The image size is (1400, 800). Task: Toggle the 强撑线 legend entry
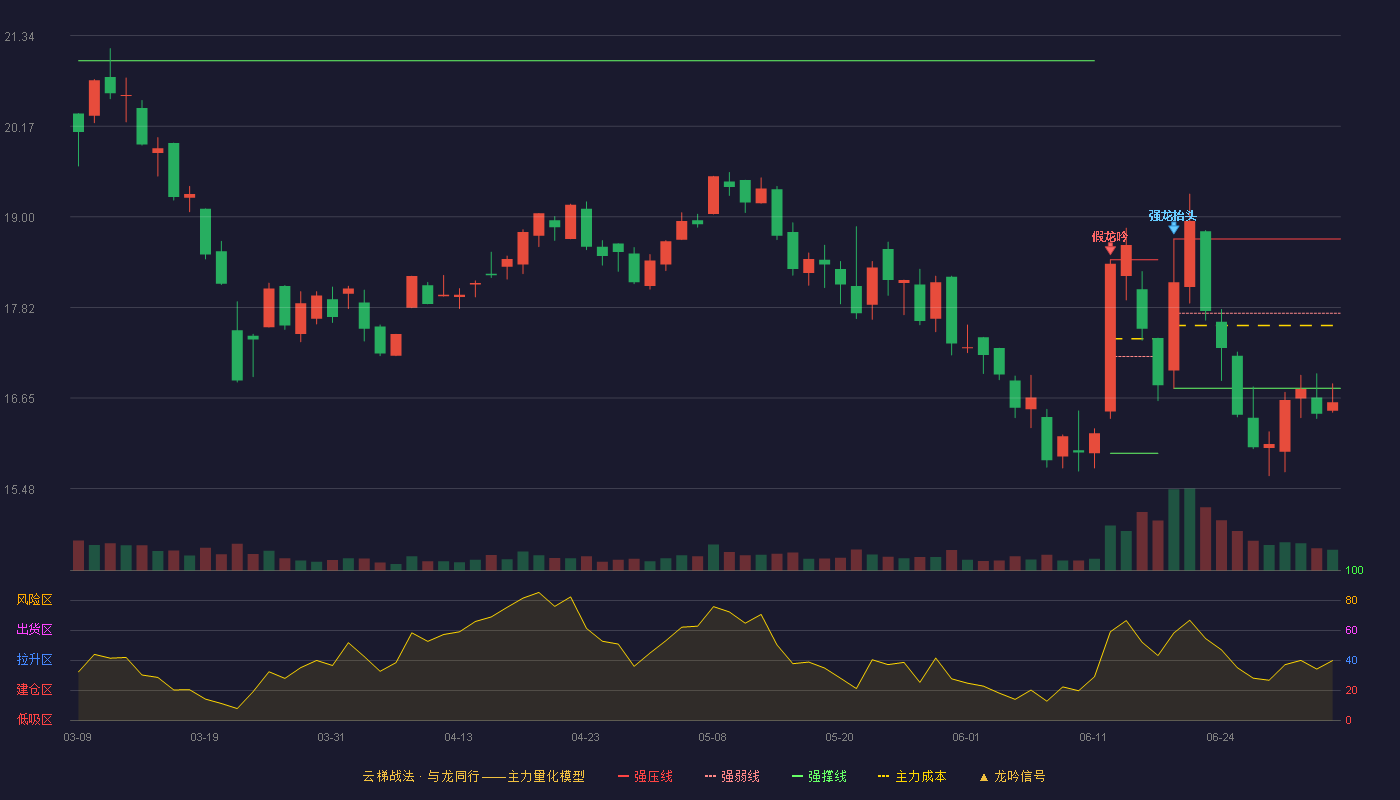[x=819, y=776]
